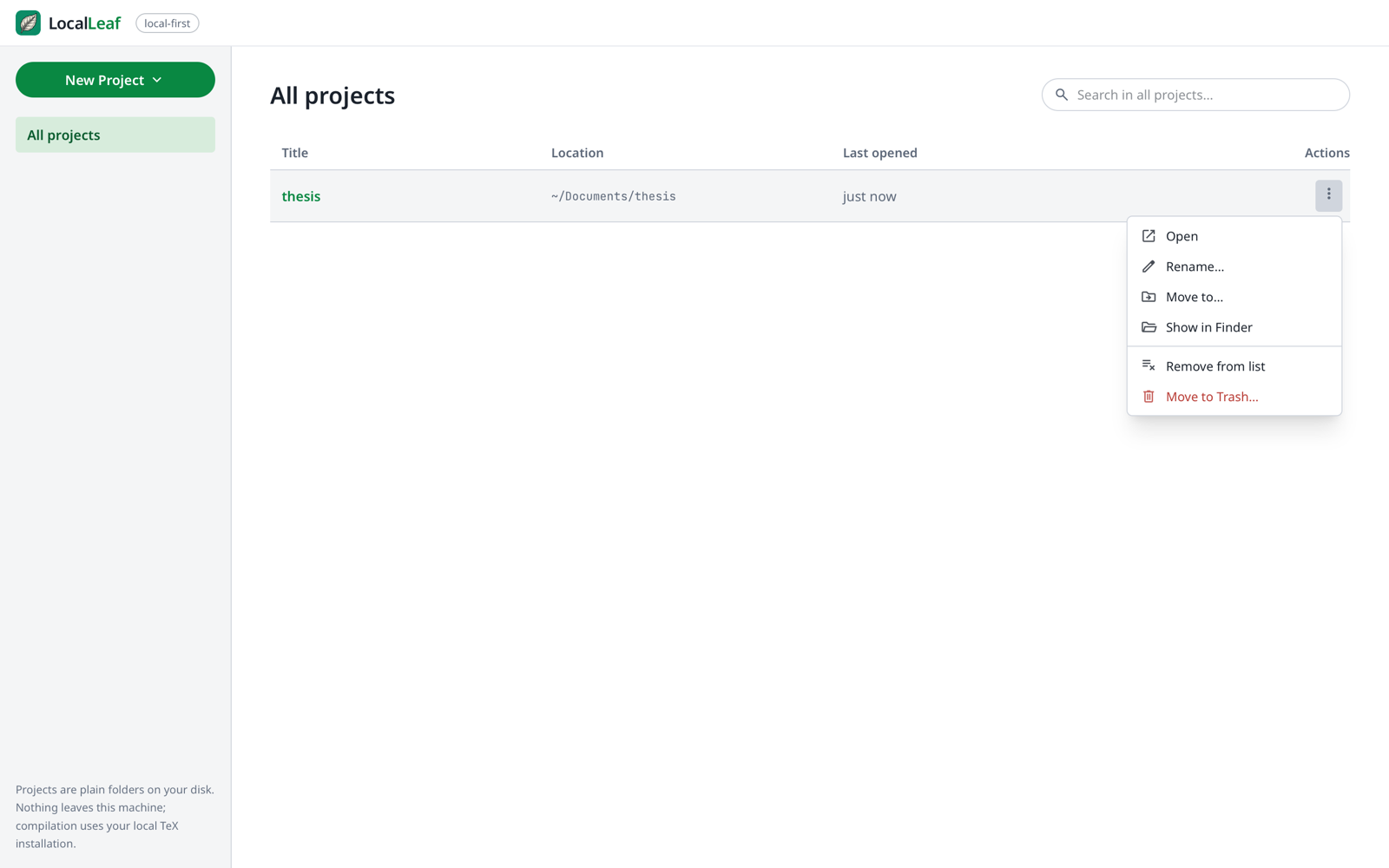
Task: Select Move to Trash... menu entry
Action: [1234, 397]
